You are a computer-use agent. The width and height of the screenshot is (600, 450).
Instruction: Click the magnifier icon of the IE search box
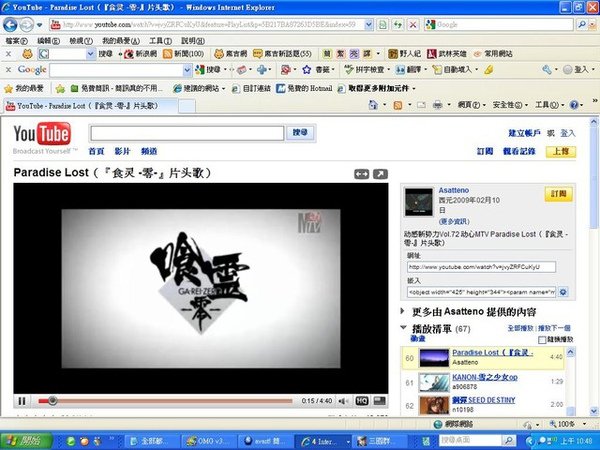[x=582, y=25]
